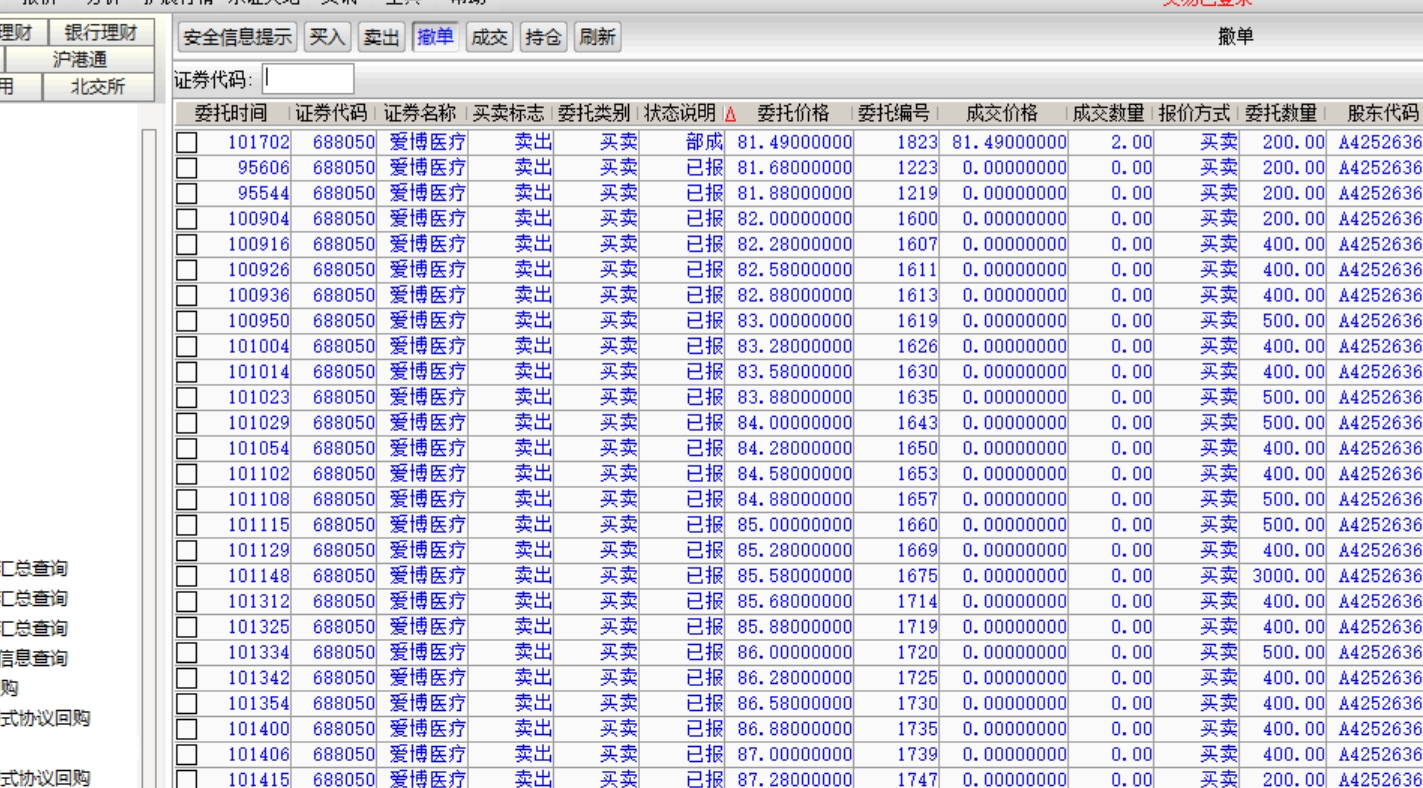Select the 撤单 cancel-order button

(435, 37)
